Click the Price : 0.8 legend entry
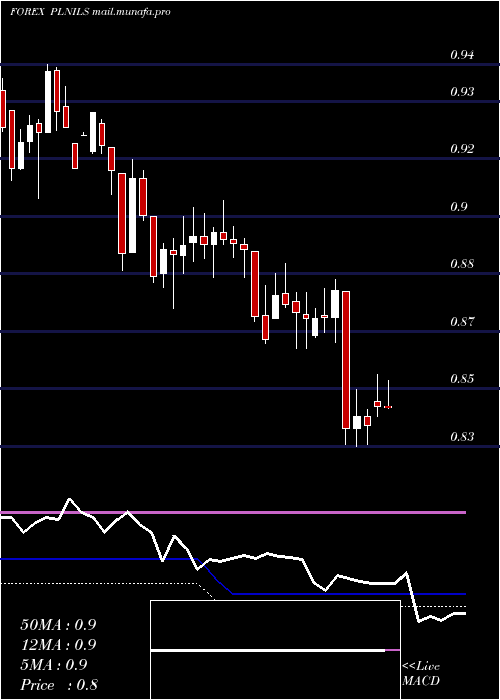 coord(59,685)
